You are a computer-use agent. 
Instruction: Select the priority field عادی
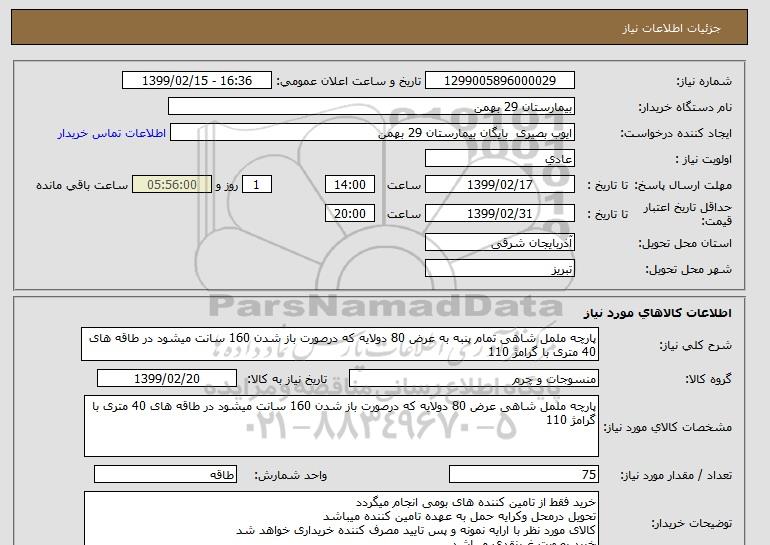(x=499, y=159)
